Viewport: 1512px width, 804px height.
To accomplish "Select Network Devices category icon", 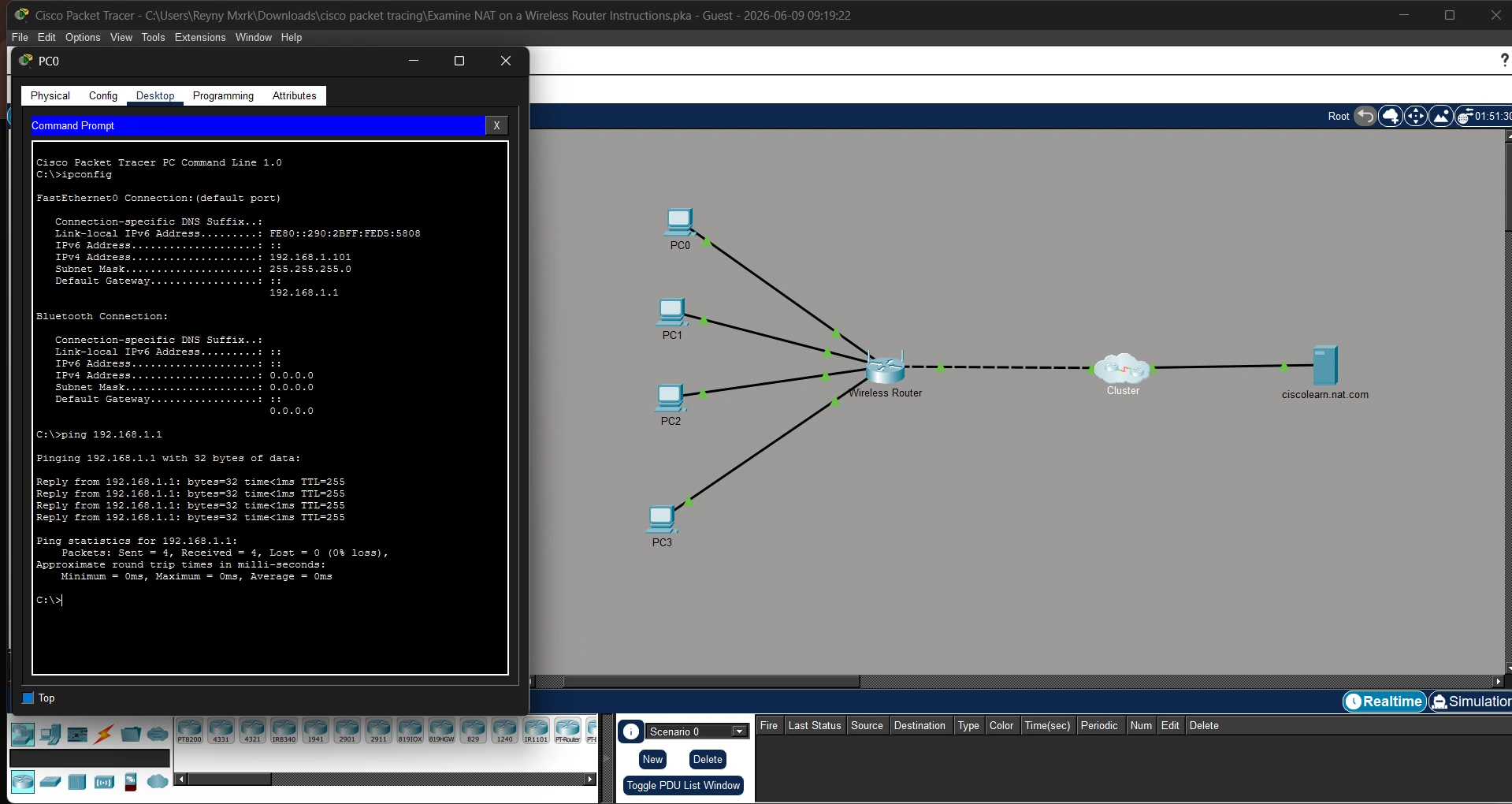I will (x=23, y=735).
